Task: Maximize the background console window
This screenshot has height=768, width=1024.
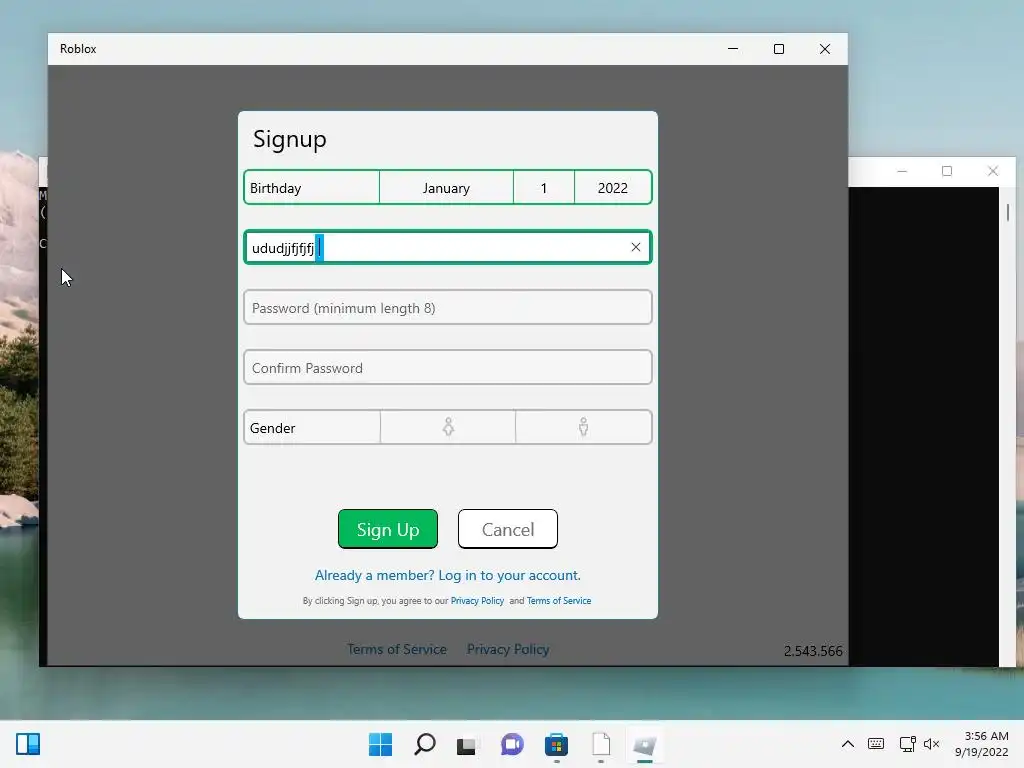Action: point(947,171)
